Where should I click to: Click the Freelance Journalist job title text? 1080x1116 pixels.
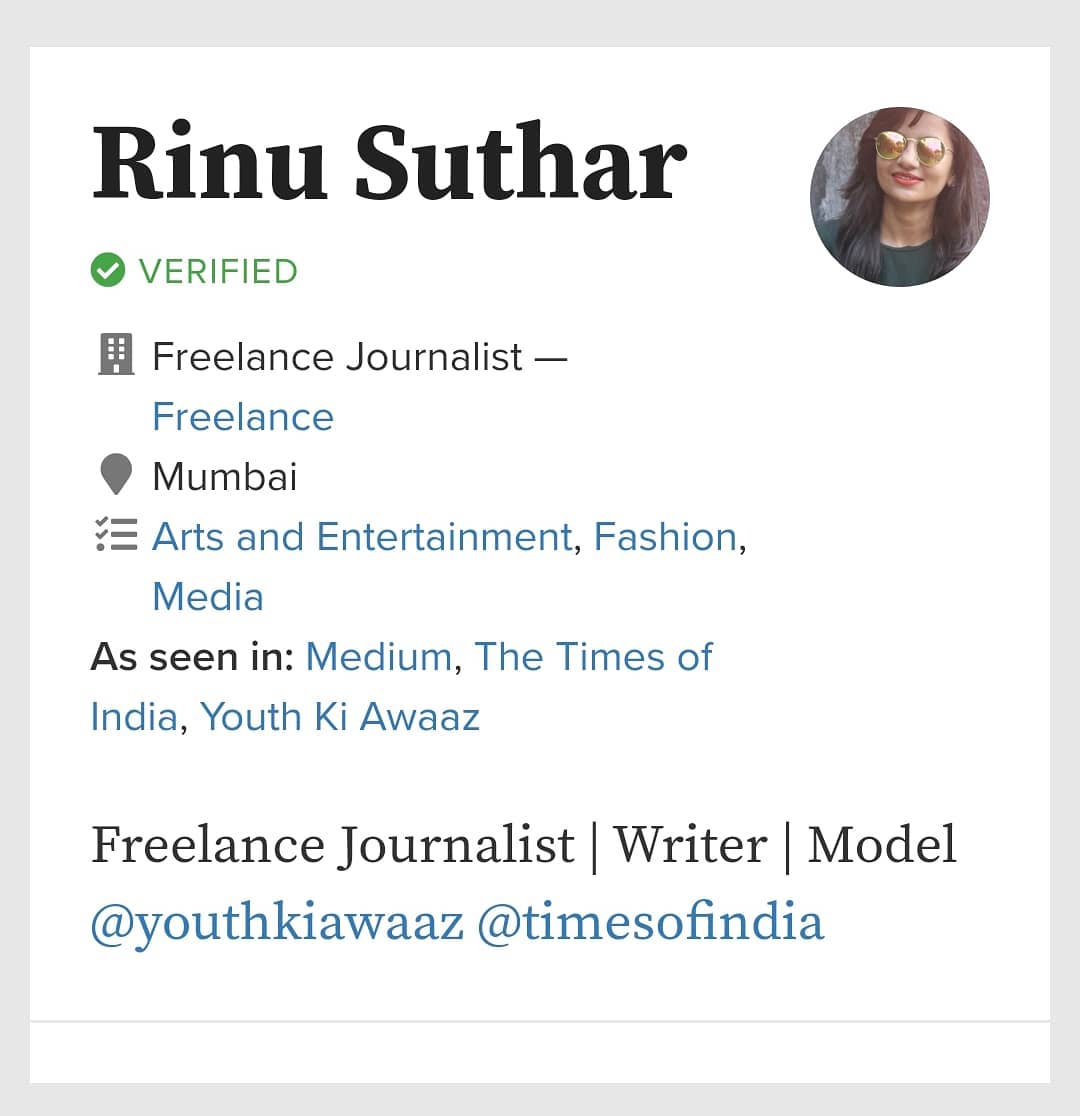[337, 357]
